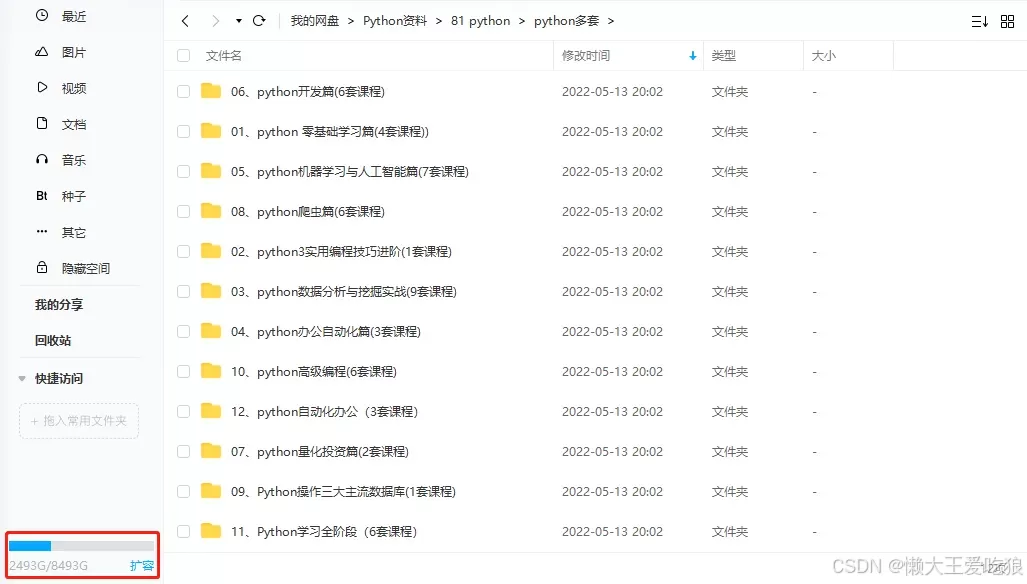Toggle 修改时间 sort order arrow
The height and width of the screenshot is (584, 1027).
point(692,56)
